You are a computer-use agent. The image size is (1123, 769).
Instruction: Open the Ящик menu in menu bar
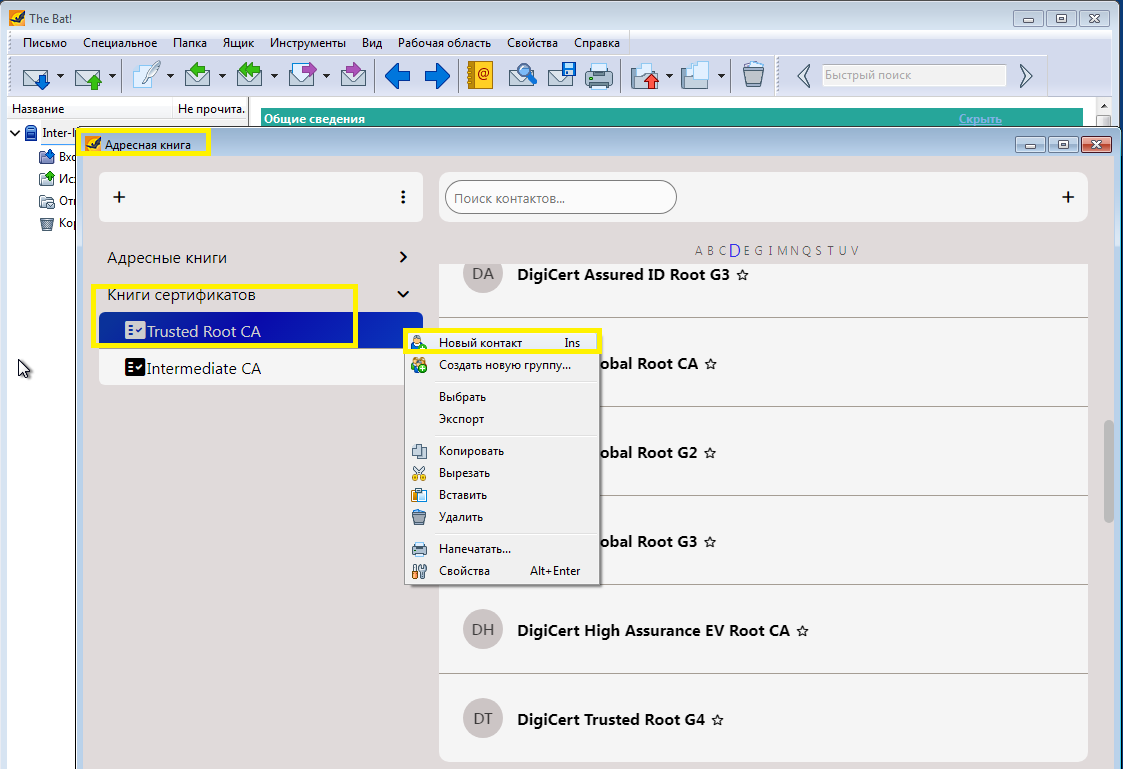point(238,43)
